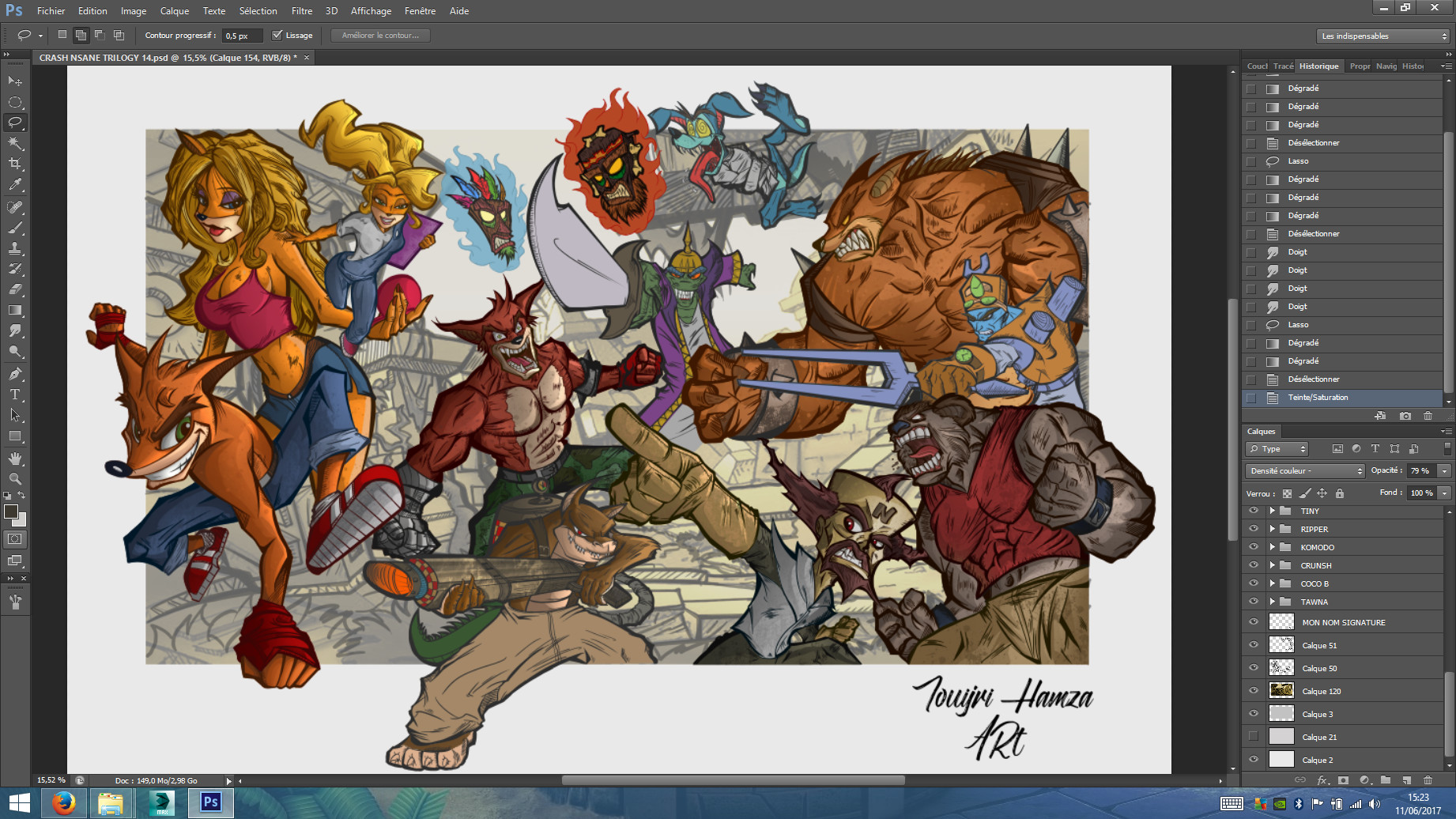Open the Calque menu
Viewport: 1456px width, 819px height.
pyautogui.click(x=175, y=11)
